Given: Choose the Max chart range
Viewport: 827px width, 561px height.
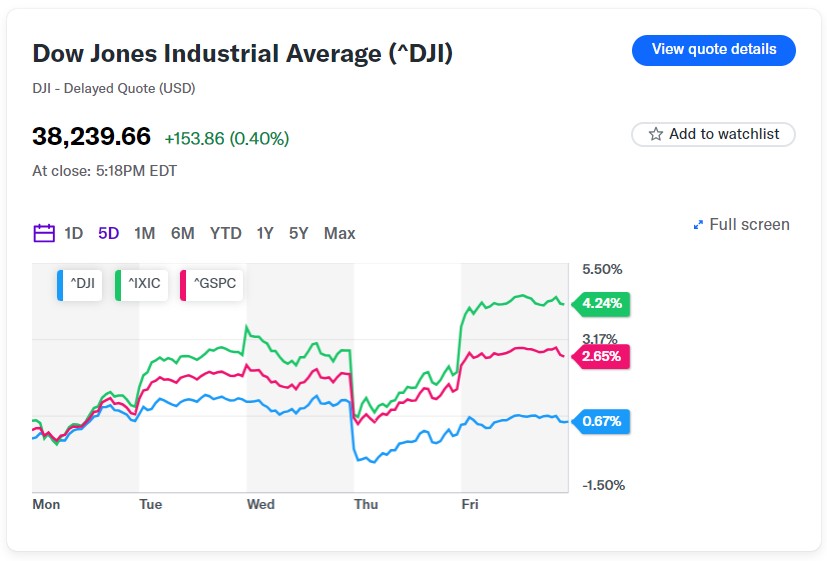Looking at the screenshot, I should [340, 233].
